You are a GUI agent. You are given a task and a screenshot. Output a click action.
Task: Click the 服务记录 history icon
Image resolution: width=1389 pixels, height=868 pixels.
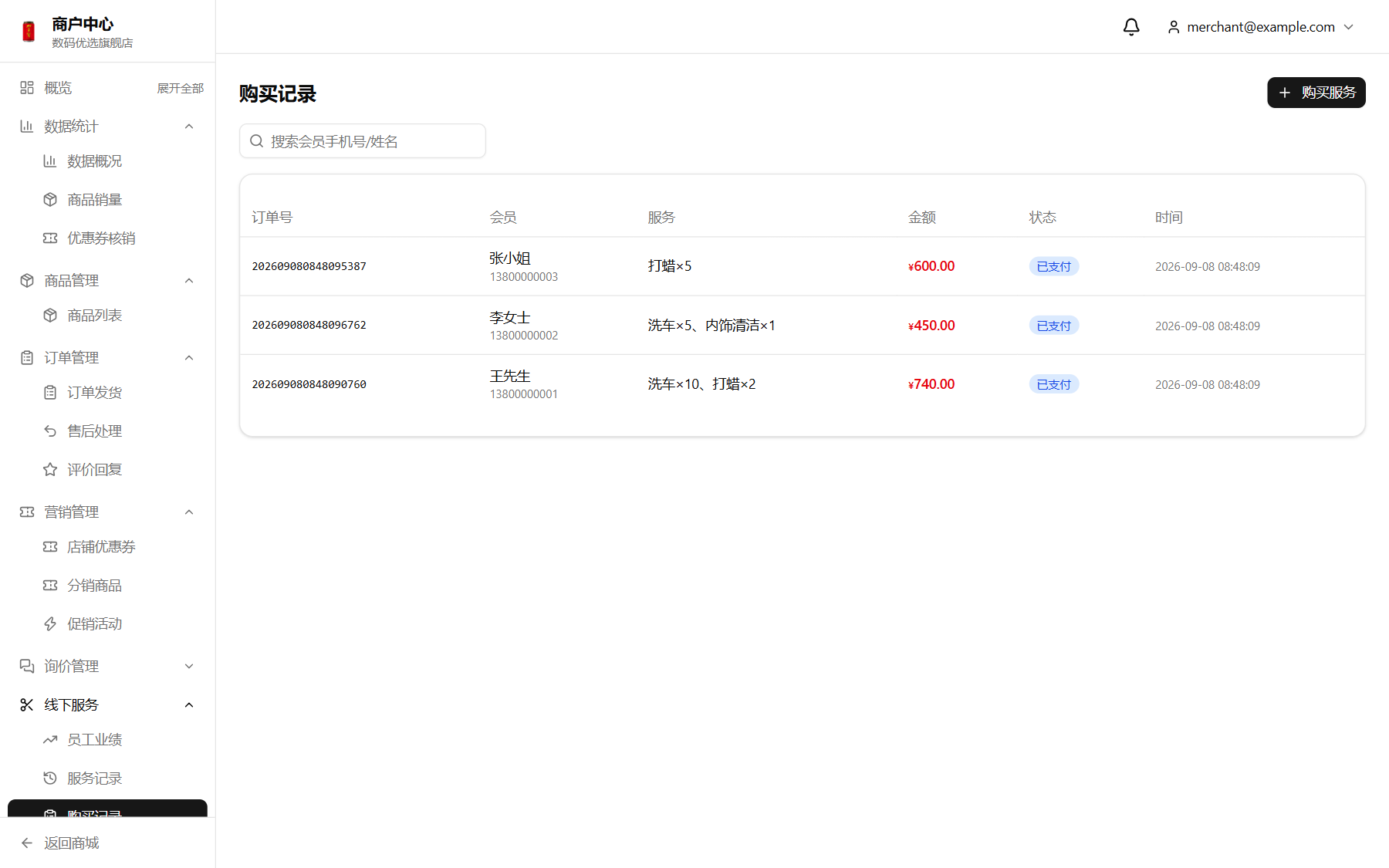(x=50, y=778)
